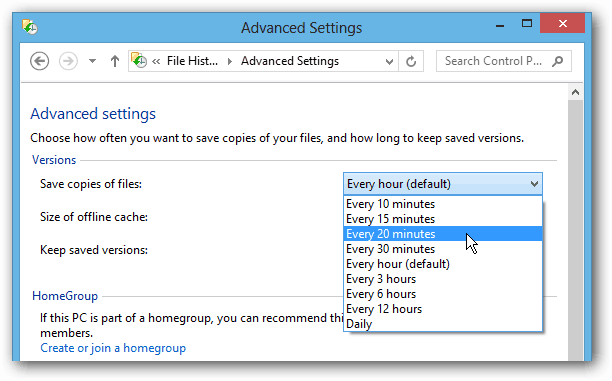Click the scrollbar up arrow
612x381 pixels.
[575, 93]
